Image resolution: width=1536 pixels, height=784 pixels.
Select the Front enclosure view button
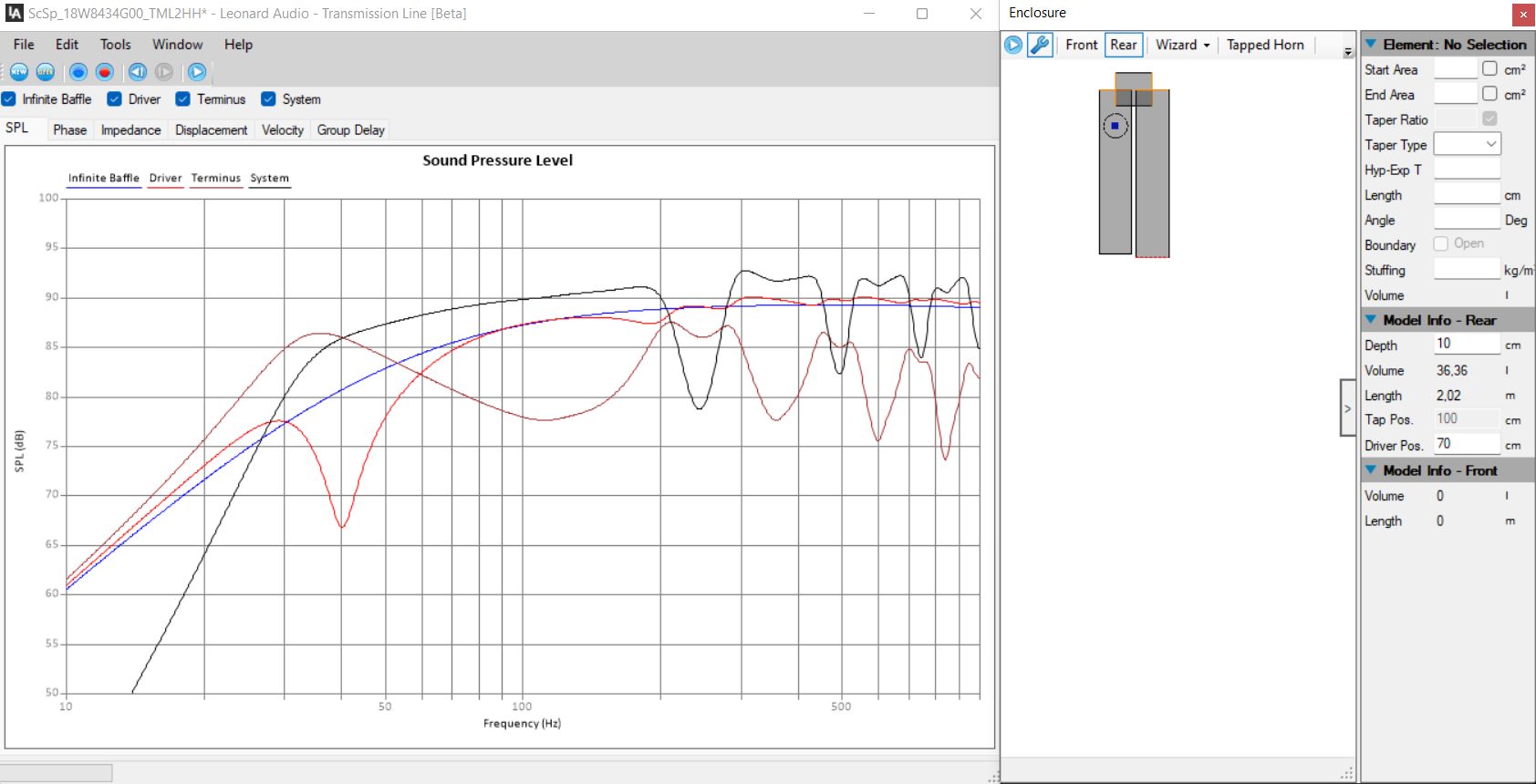coord(1081,45)
